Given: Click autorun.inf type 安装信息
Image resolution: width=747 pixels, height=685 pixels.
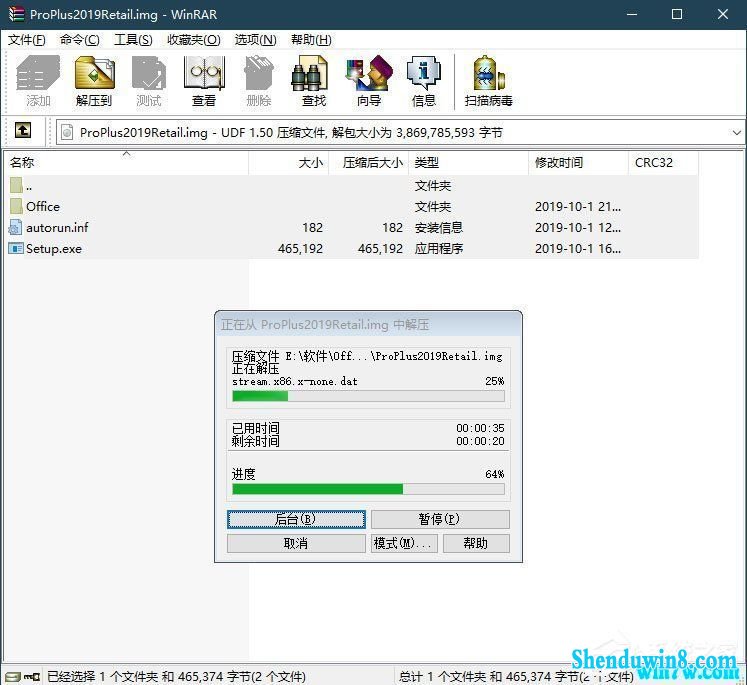Looking at the screenshot, I should pyautogui.click(x=439, y=227).
